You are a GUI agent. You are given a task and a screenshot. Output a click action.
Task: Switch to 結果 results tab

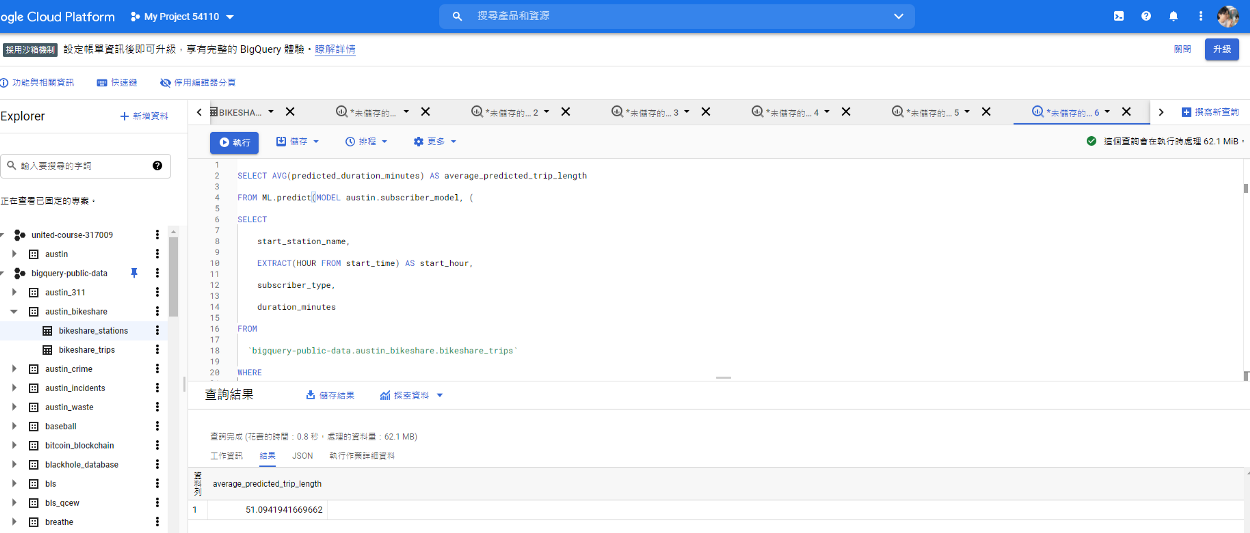point(268,455)
